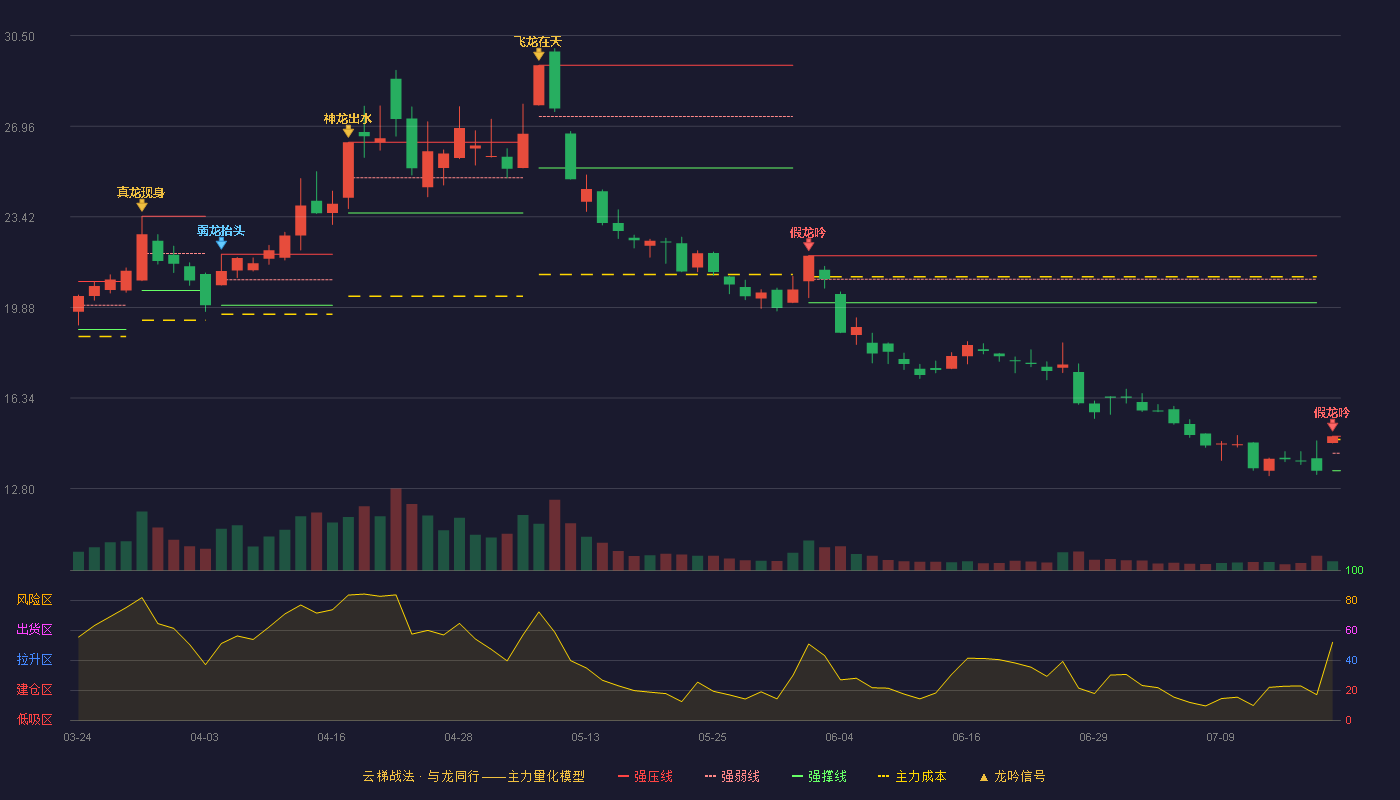The width and height of the screenshot is (1400, 800).
Task: Click the 低吸区 zone label
Action: 34,720
